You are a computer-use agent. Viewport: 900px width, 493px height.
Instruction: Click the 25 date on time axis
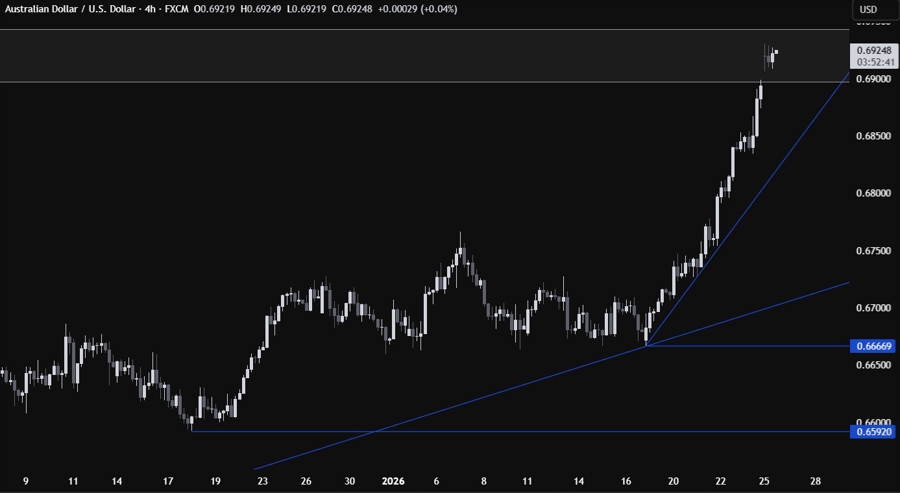763,481
